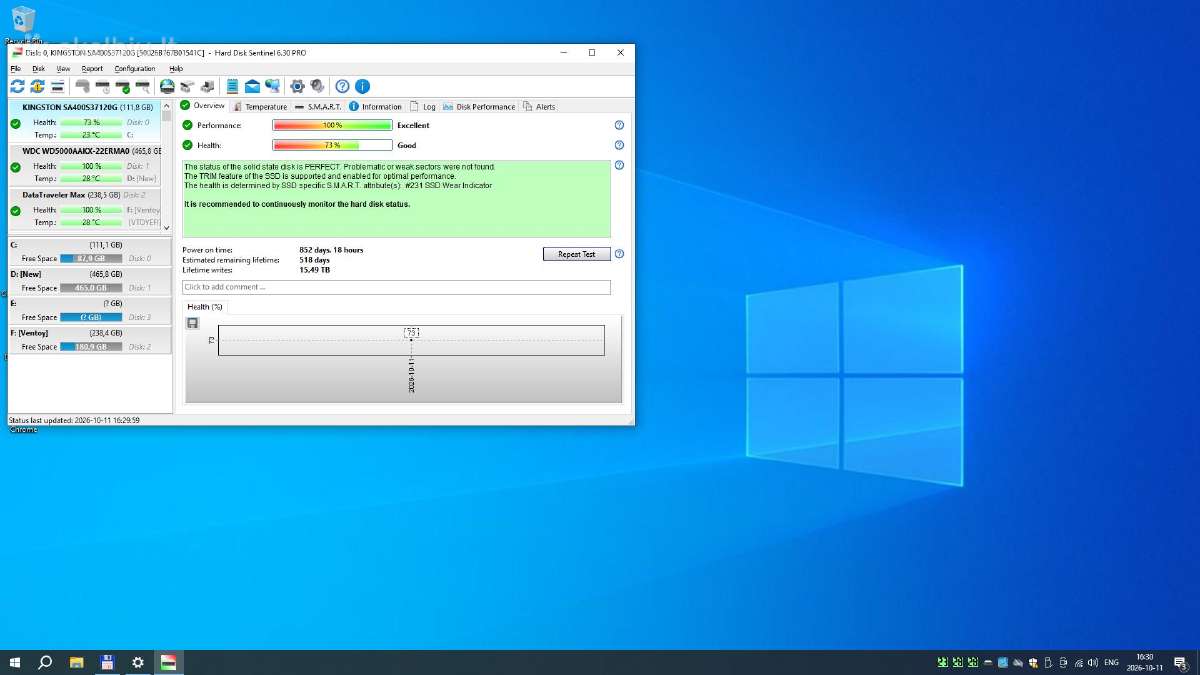Click the stacked panels toolbar icon after refresh icons
The height and width of the screenshot is (675, 1200).
coord(58,86)
